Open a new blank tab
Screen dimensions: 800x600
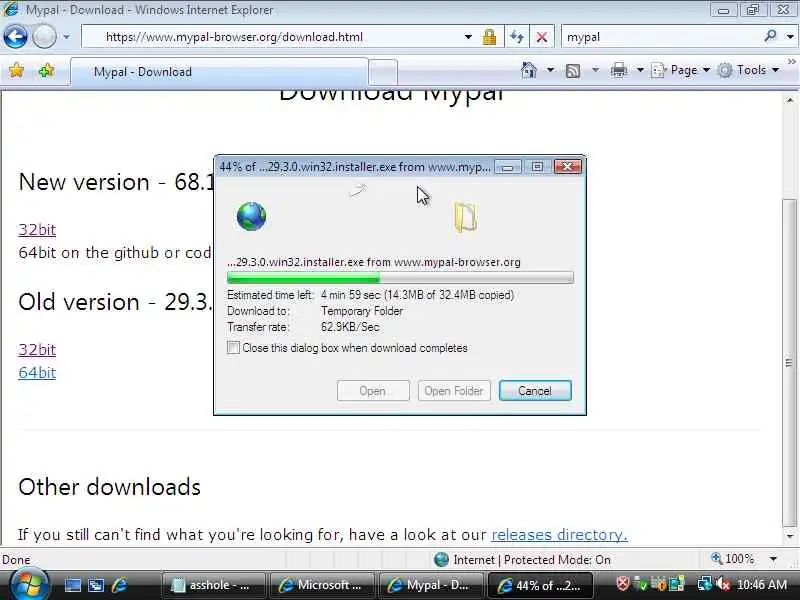(x=383, y=72)
